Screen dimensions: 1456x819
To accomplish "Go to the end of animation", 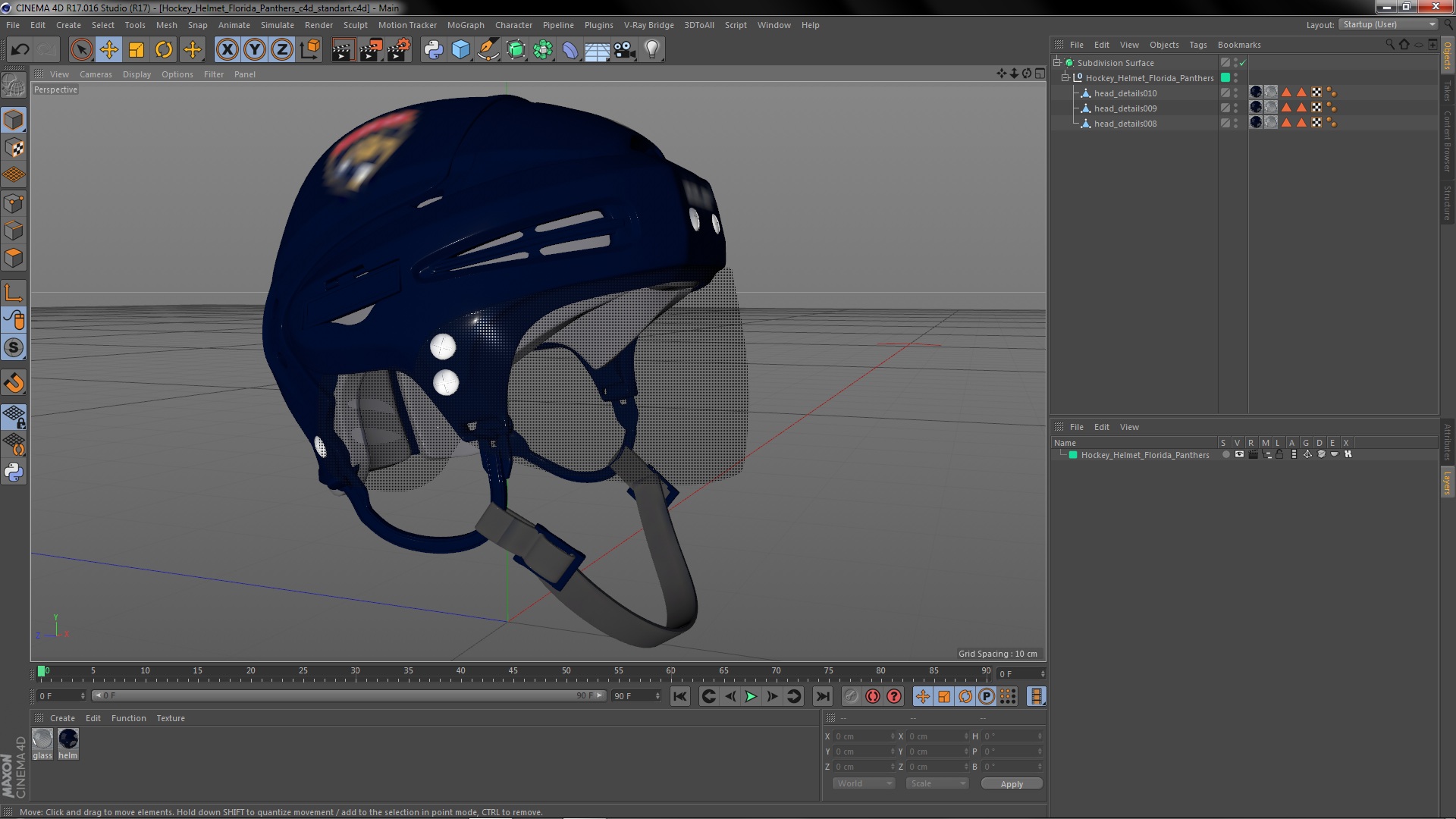I will [x=823, y=696].
